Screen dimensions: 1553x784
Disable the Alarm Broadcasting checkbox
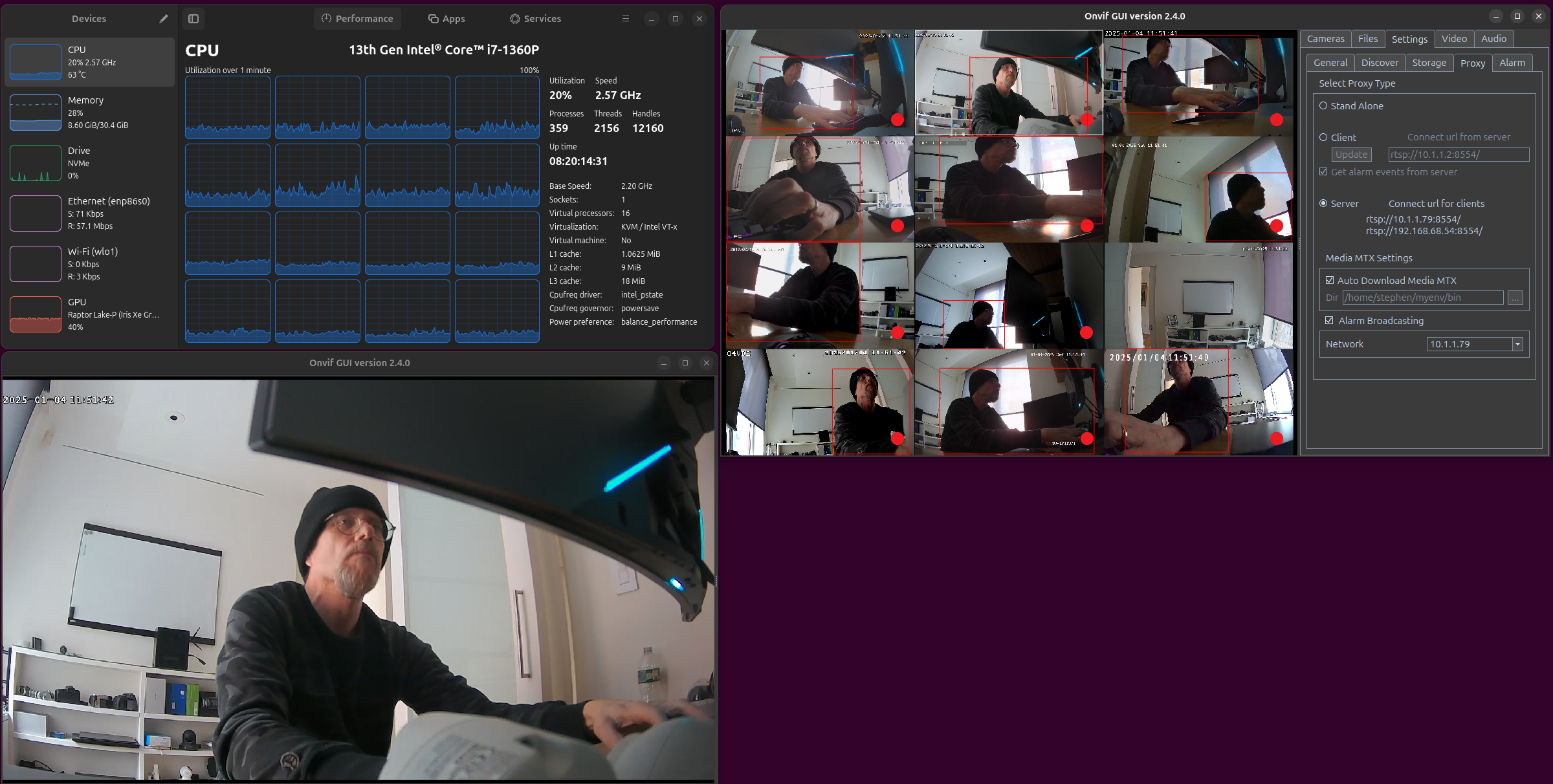(x=1329, y=321)
